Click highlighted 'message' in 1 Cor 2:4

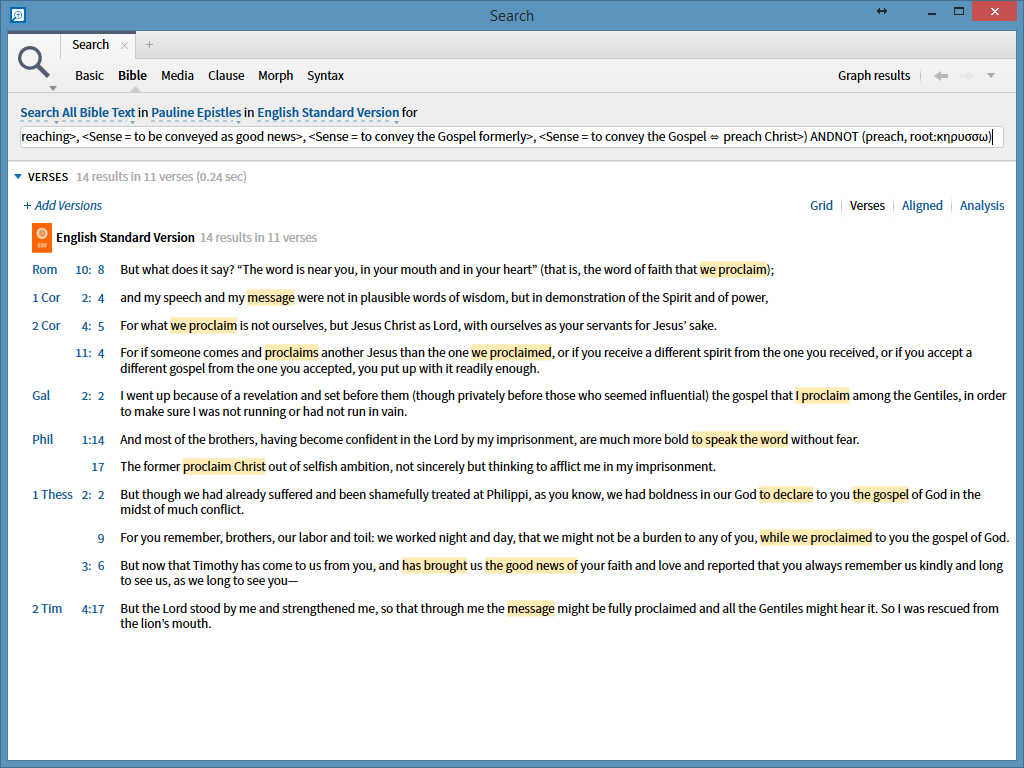tap(271, 298)
